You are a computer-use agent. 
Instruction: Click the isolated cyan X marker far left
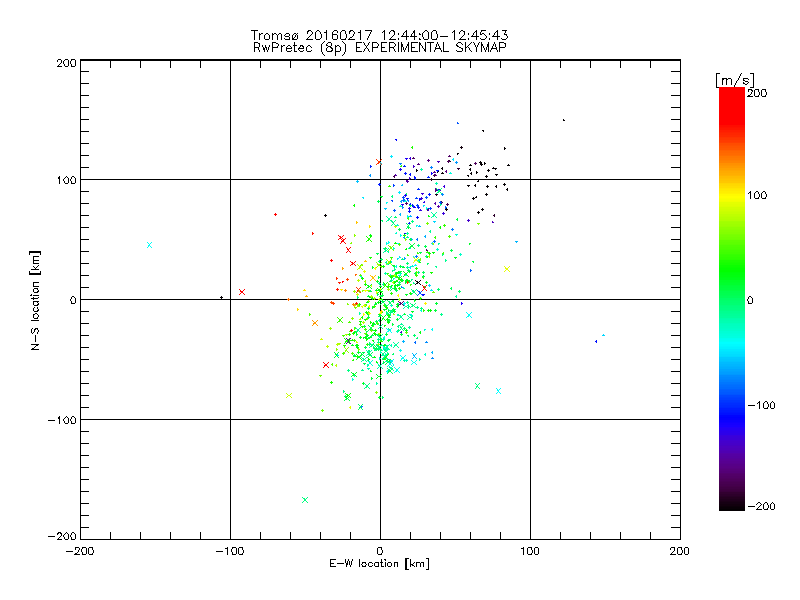(149, 245)
